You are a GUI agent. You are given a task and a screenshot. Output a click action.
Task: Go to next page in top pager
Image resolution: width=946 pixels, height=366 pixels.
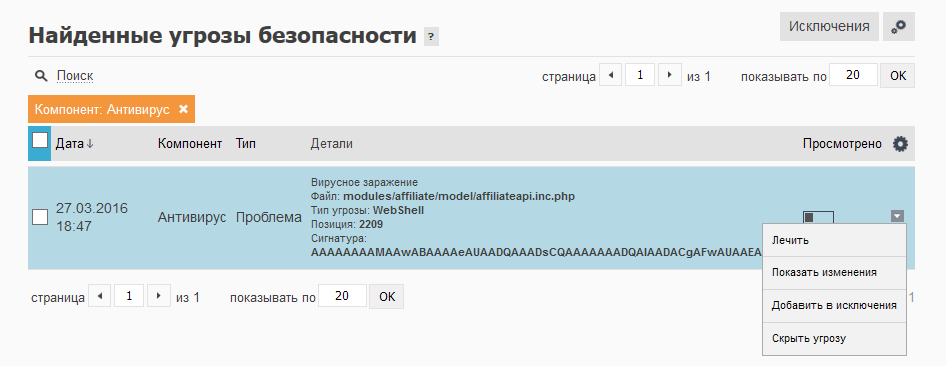coord(670,75)
